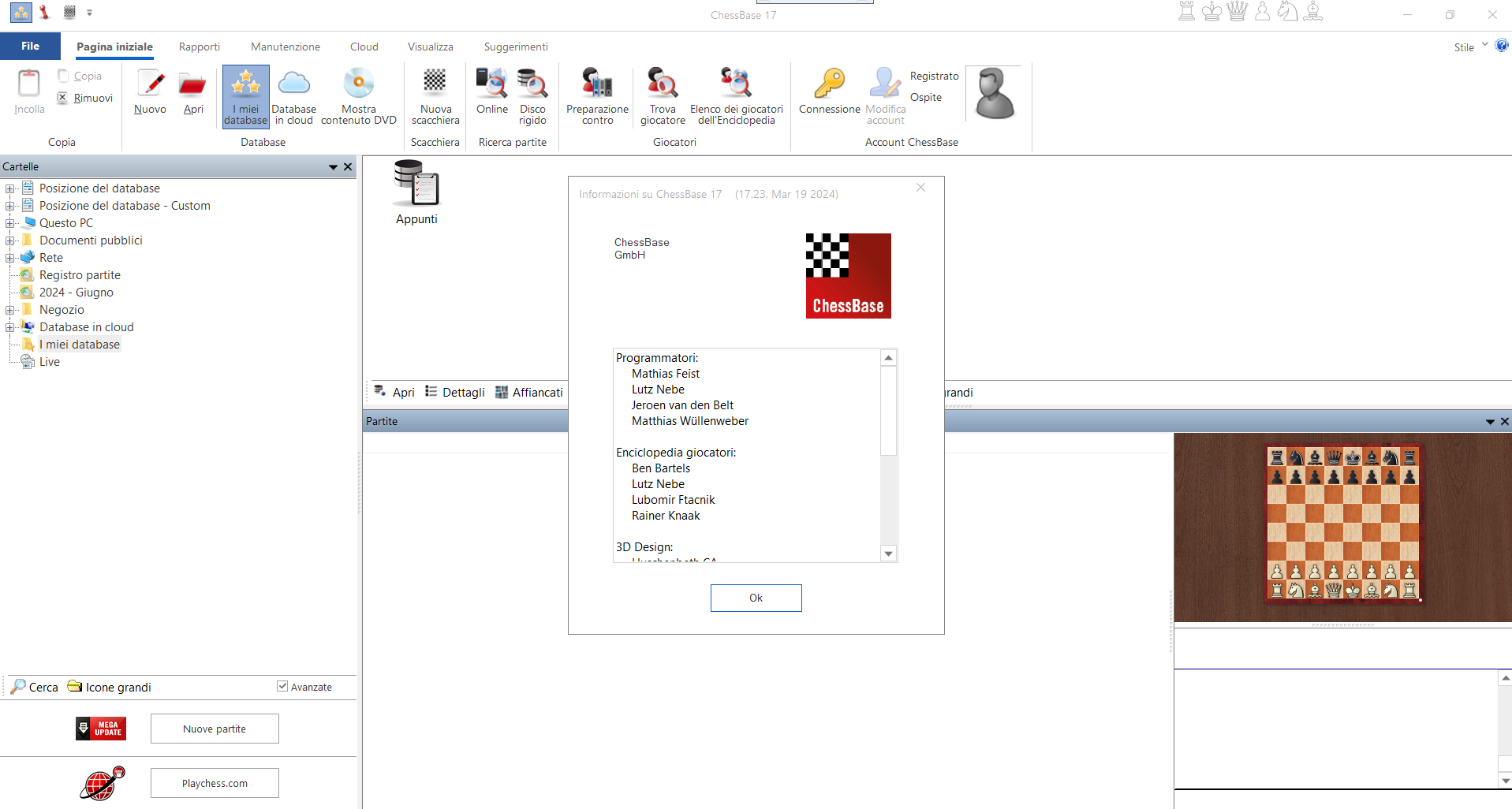Switch to the Manutenzione tab

(286, 47)
